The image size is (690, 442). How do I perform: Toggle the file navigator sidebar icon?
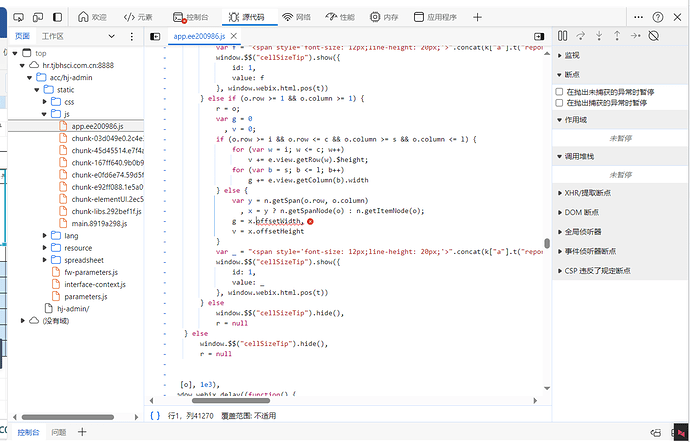click(155, 36)
